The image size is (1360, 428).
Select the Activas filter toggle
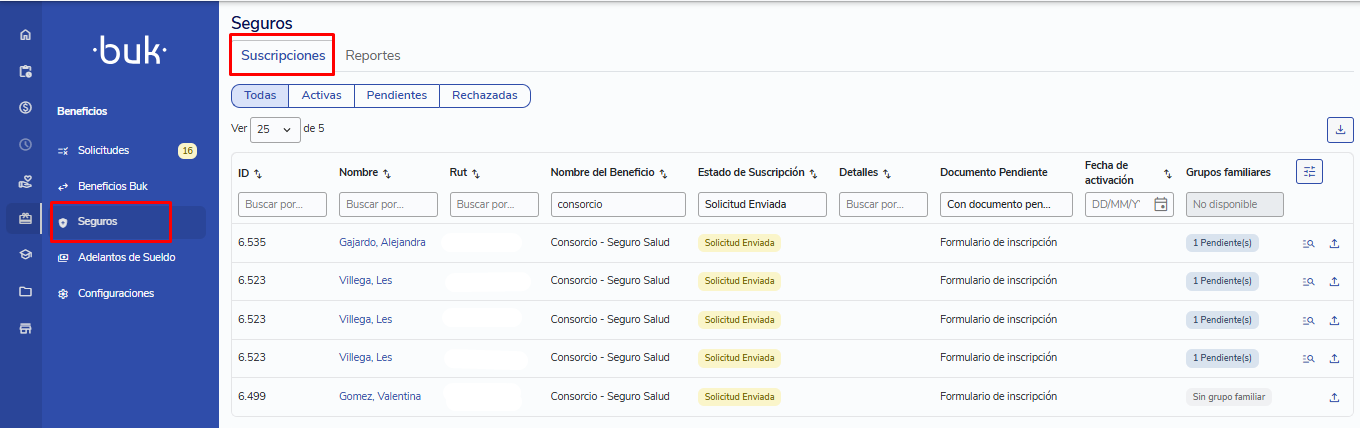click(321, 96)
